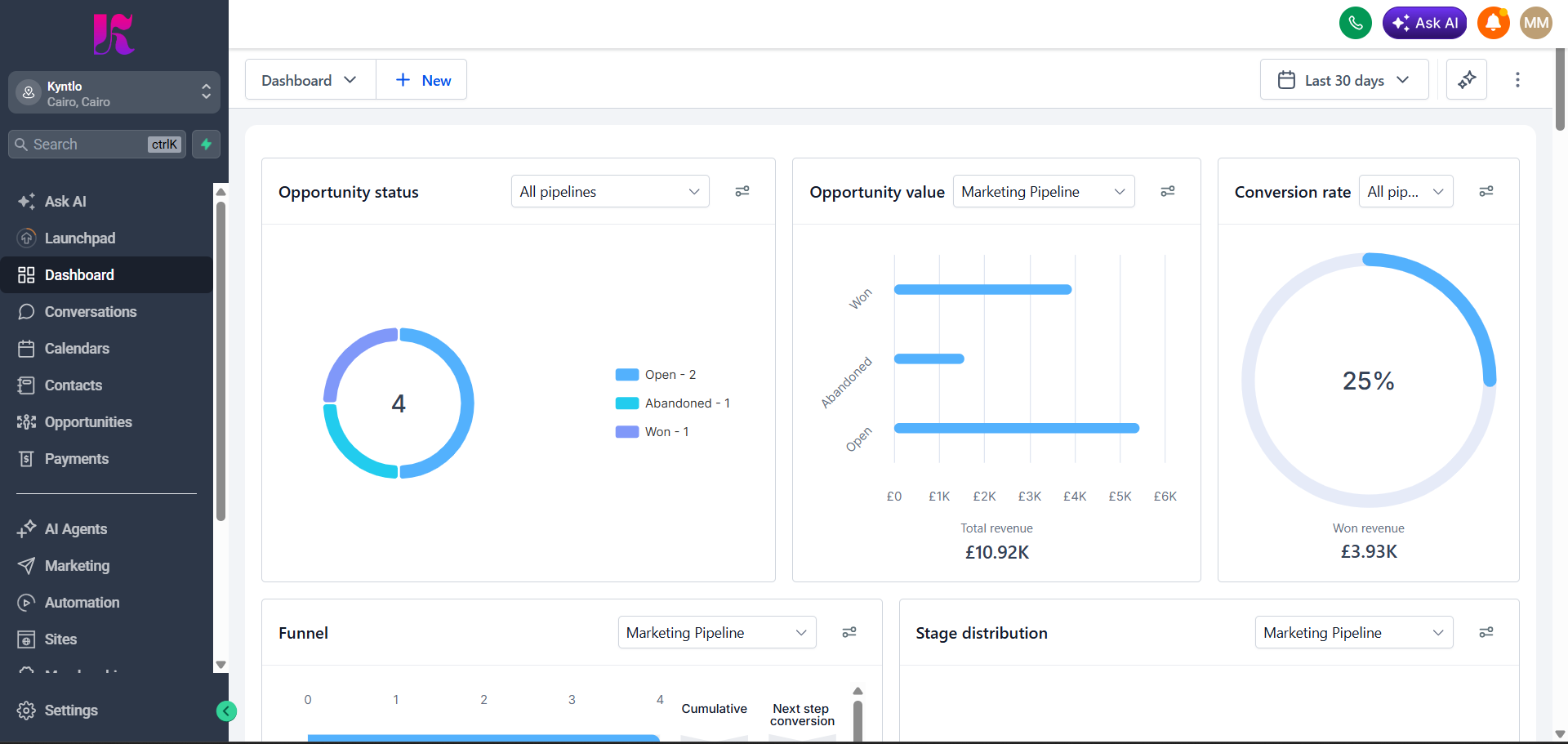The width and height of the screenshot is (1568, 744).
Task: Open Launchpad from the sidebar
Action: pyautogui.click(x=106, y=238)
